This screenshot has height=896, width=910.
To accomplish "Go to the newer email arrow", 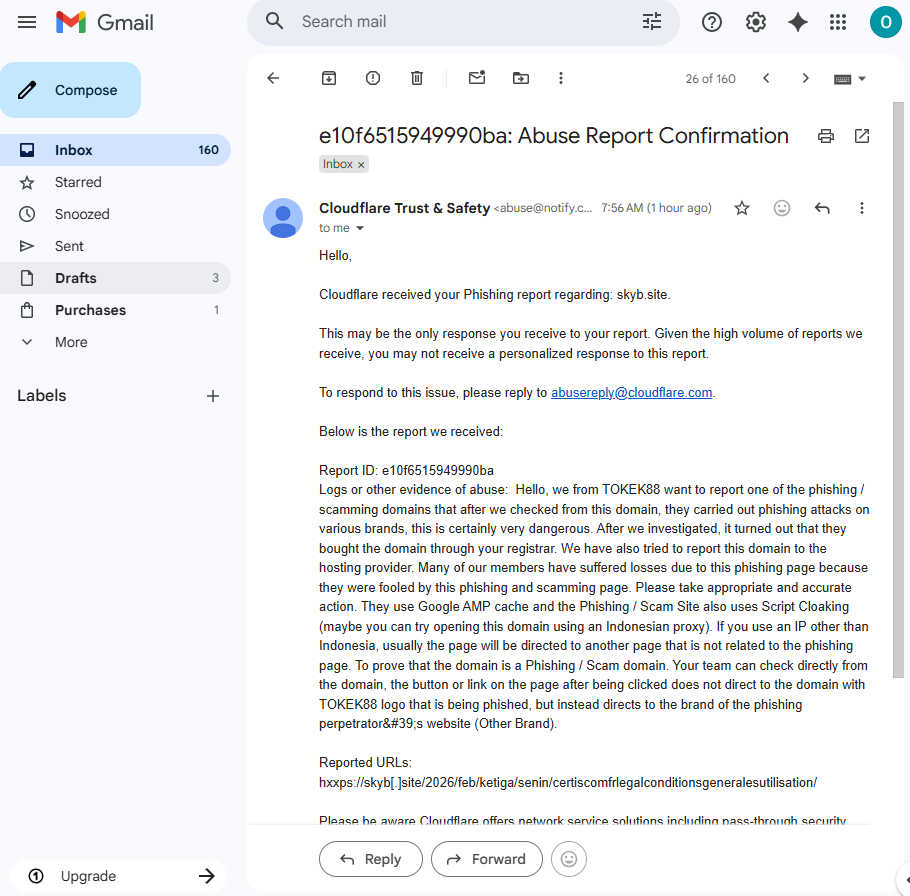I will click(766, 78).
